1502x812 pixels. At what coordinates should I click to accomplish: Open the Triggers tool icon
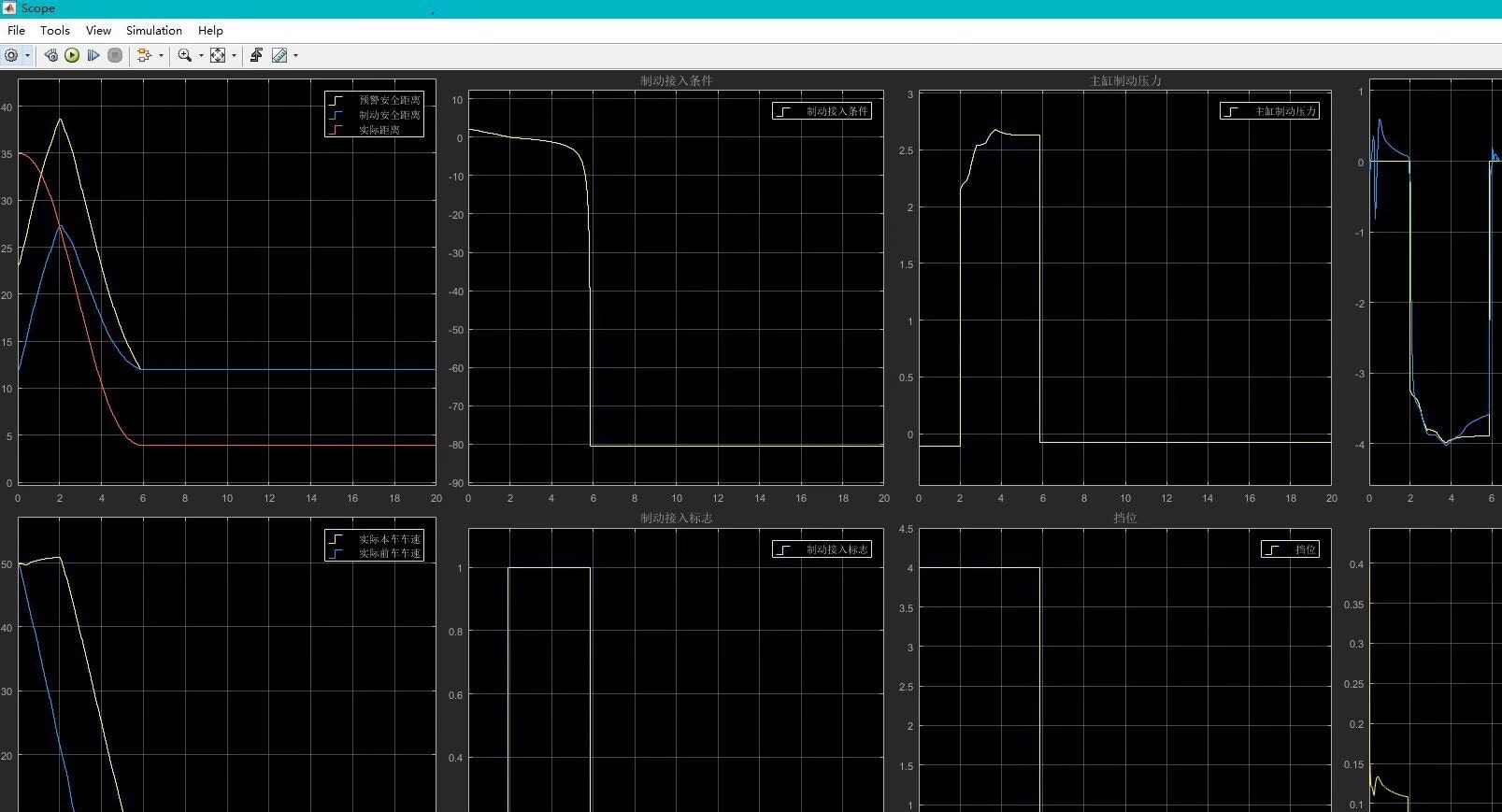coord(256,55)
